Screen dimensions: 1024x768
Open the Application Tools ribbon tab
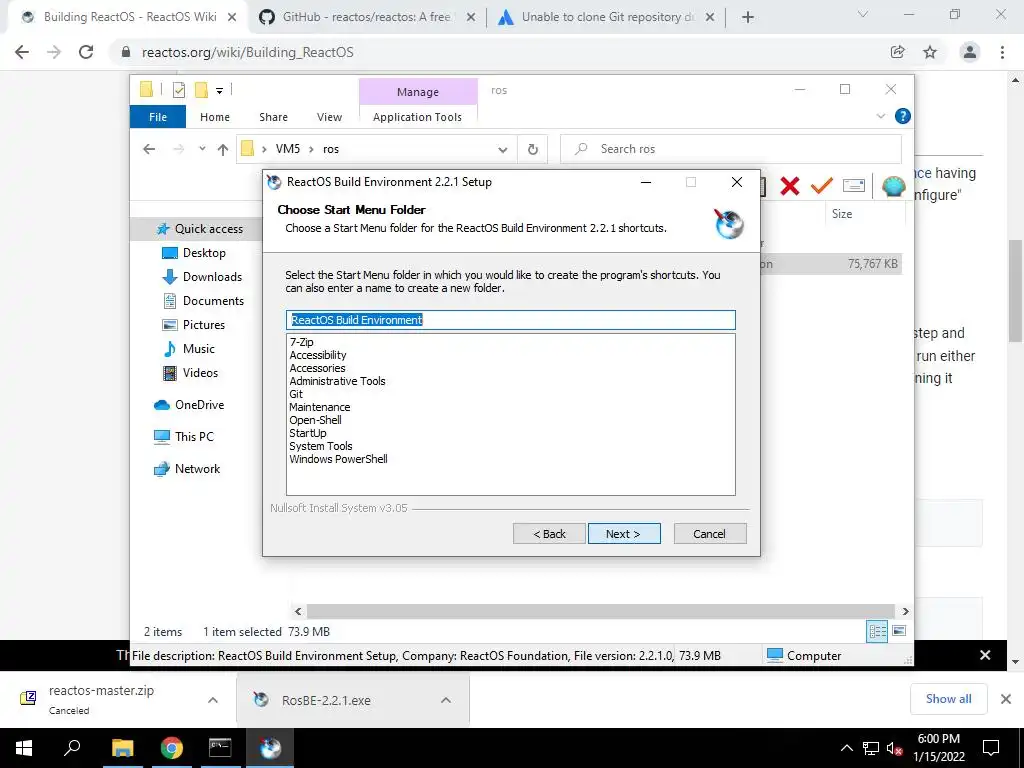coord(417,117)
